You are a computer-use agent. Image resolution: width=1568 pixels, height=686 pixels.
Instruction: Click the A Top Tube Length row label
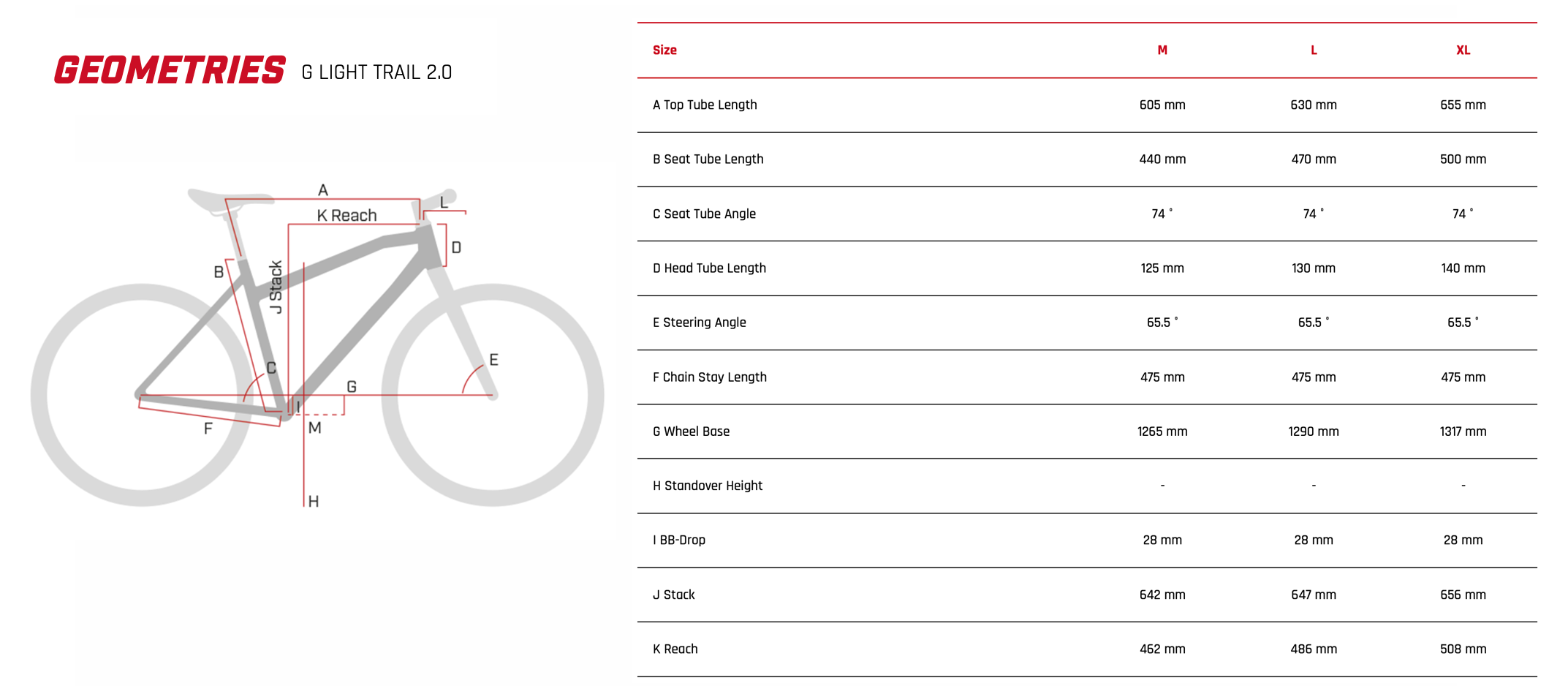point(705,105)
